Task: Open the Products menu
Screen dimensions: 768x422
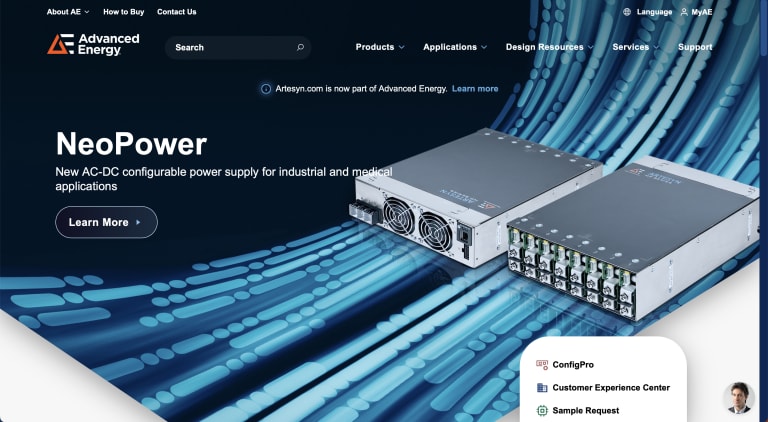Action: point(380,47)
